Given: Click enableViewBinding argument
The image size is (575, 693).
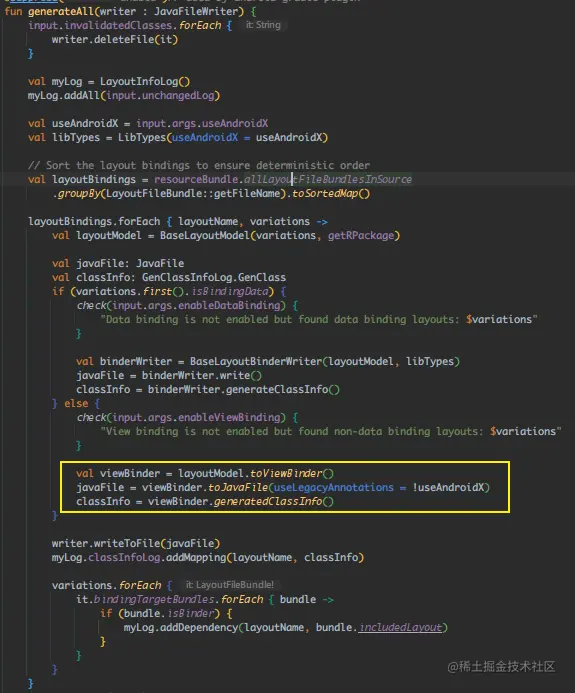Looking at the screenshot, I should tap(229, 418).
